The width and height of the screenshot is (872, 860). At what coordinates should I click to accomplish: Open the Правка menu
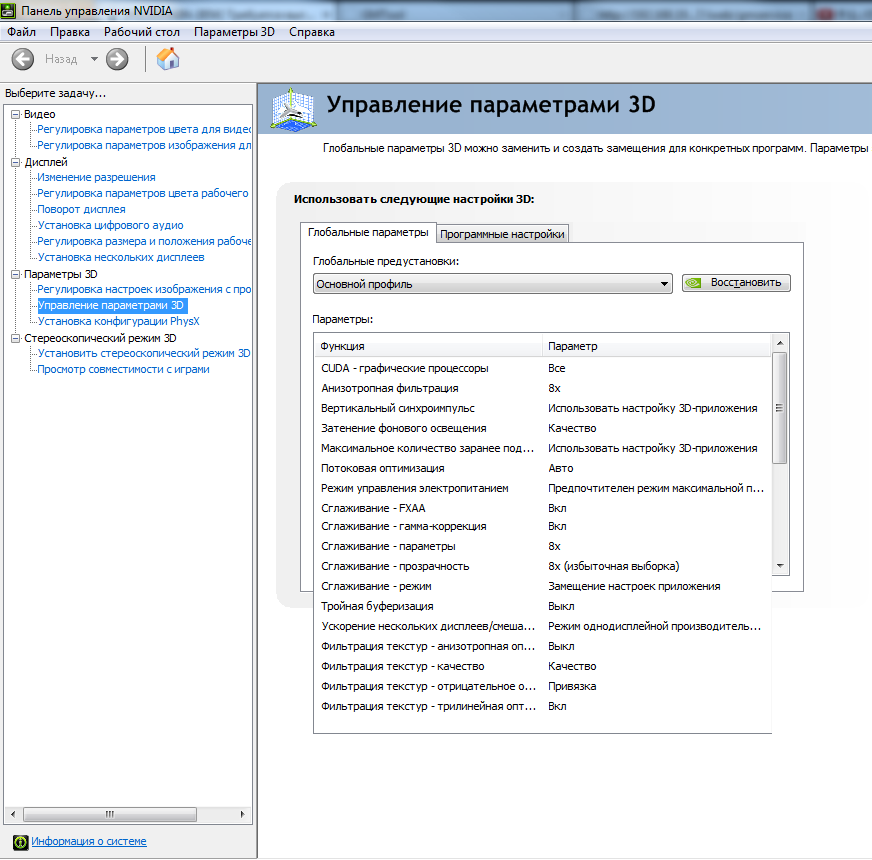point(70,32)
